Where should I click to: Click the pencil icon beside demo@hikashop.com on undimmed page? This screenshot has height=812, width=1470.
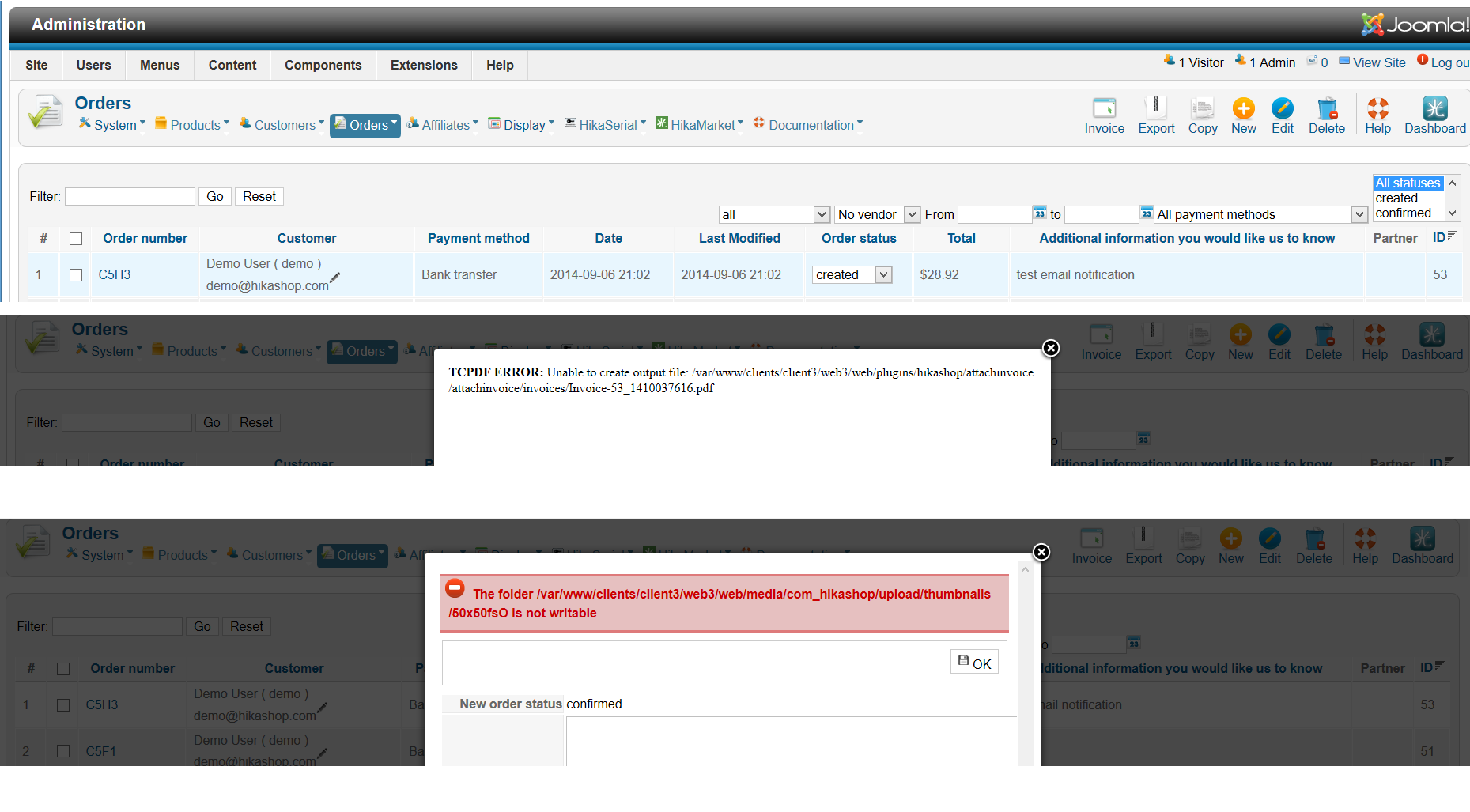335,278
